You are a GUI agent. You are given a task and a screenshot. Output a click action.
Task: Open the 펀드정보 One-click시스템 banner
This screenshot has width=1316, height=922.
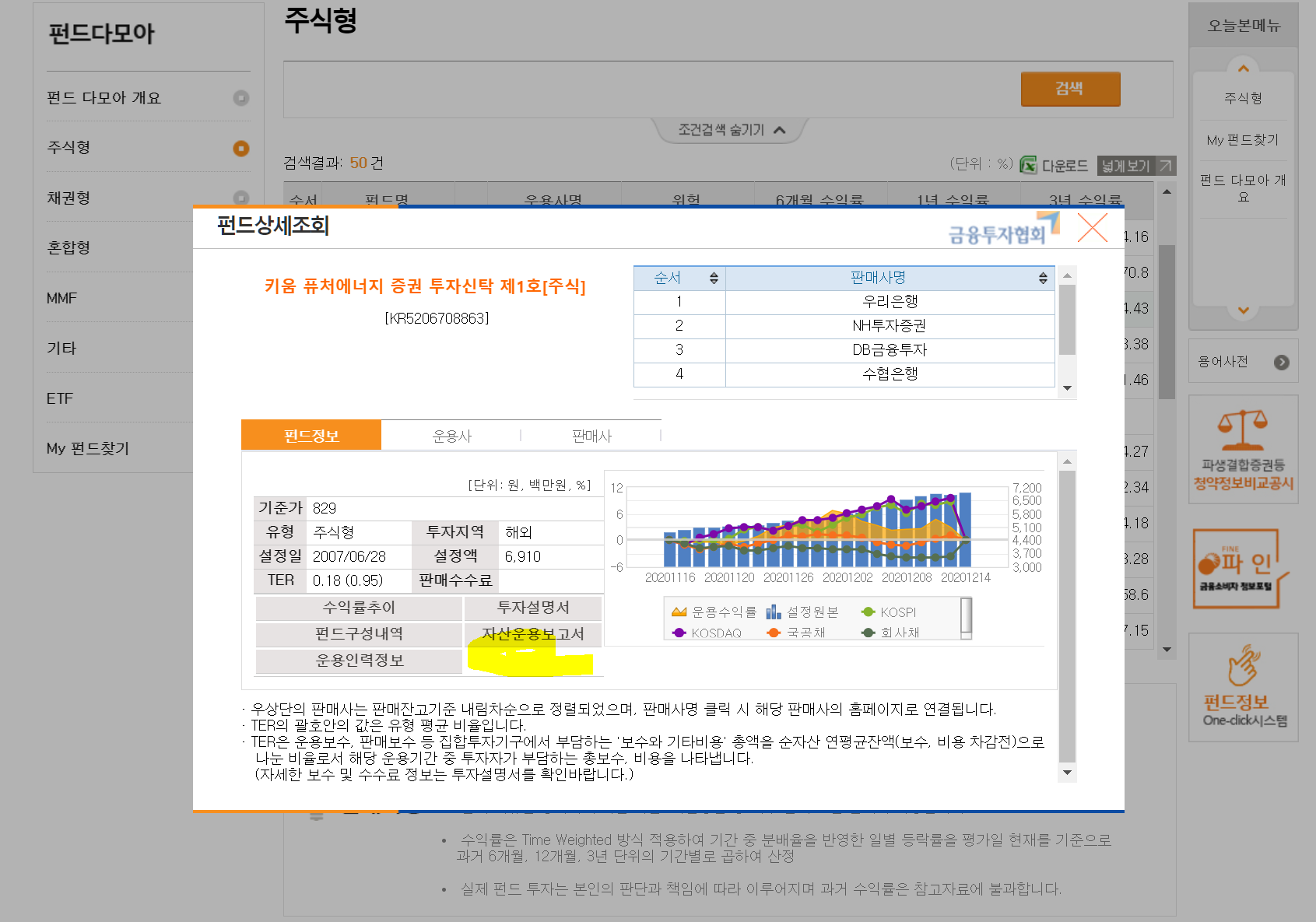tap(1244, 687)
